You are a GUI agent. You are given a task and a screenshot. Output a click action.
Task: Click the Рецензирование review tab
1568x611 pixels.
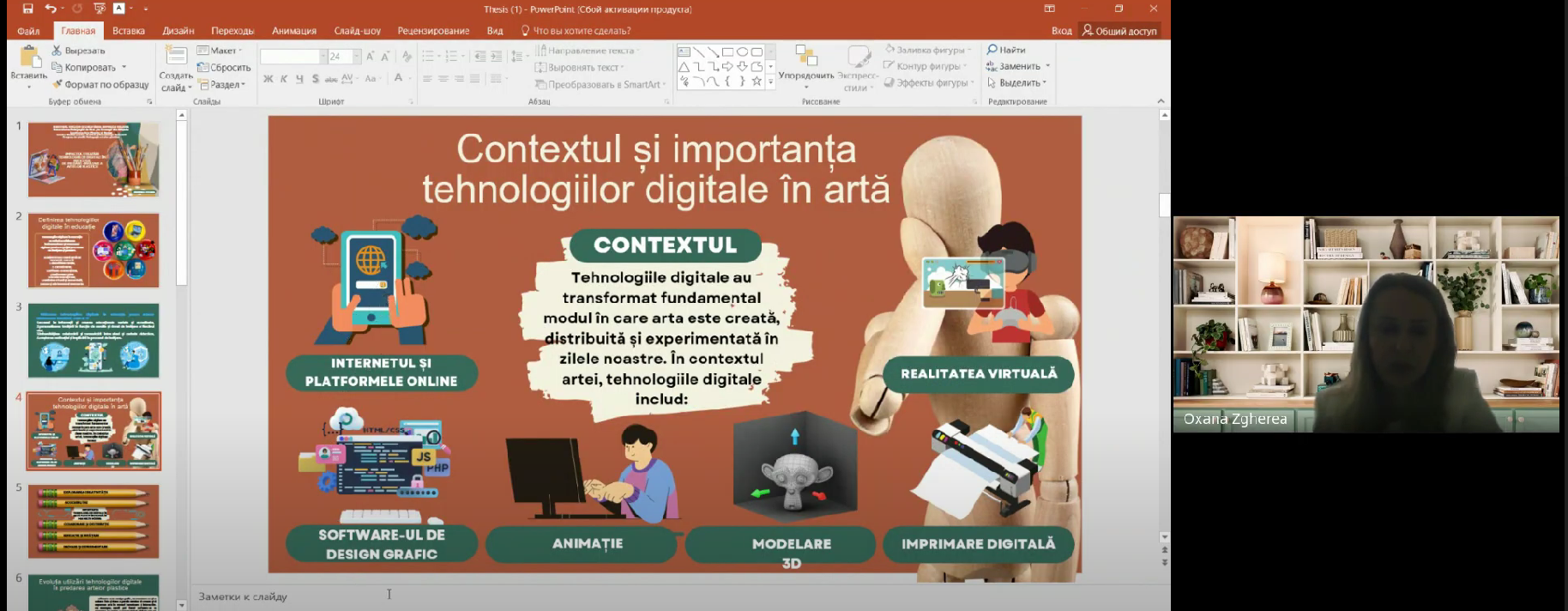tap(433, 31)
